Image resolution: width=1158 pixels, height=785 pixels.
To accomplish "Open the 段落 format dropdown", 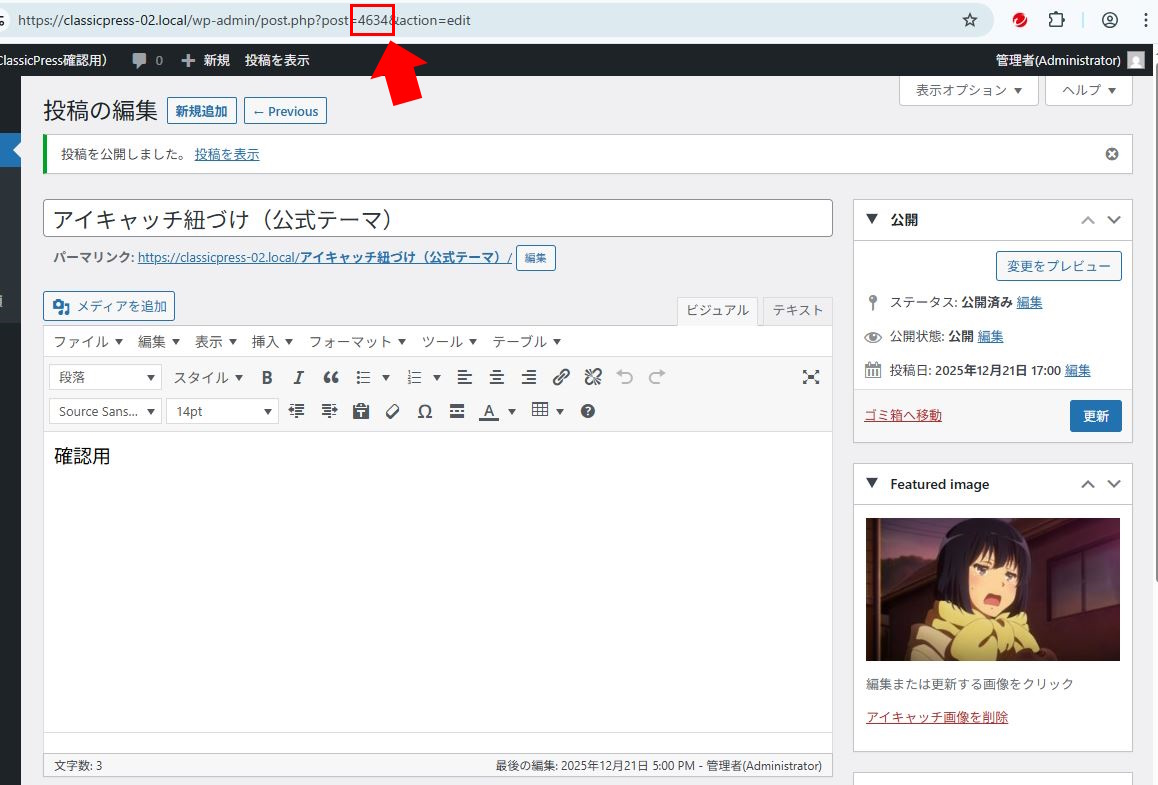I will pos(105,377).
